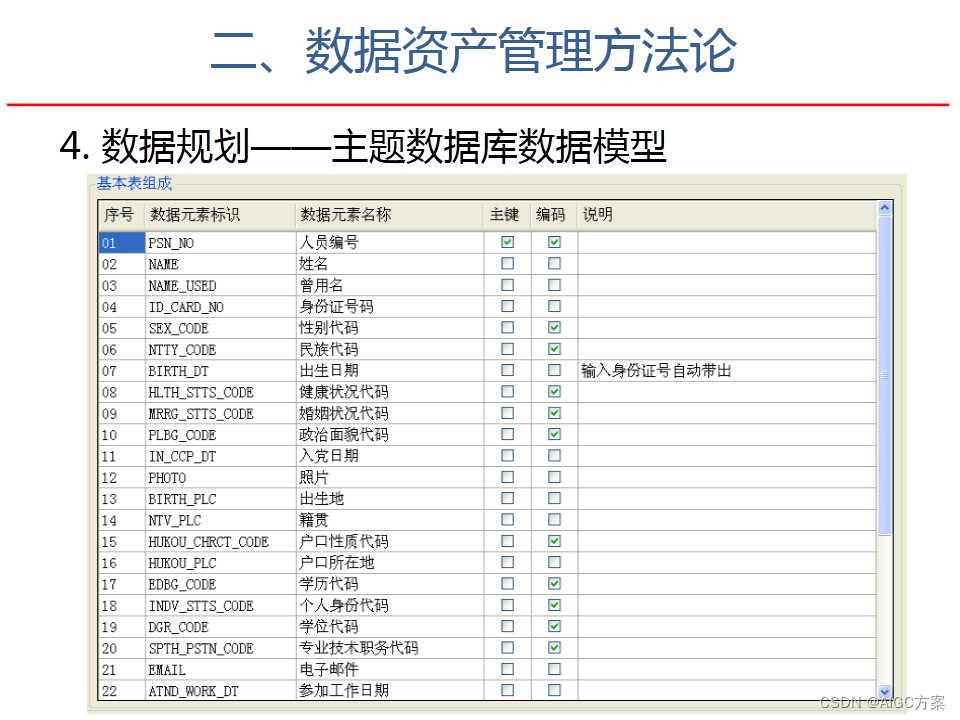Select the EDBG_CODE cell
The image size is (960, 720).
pos(220,584)
